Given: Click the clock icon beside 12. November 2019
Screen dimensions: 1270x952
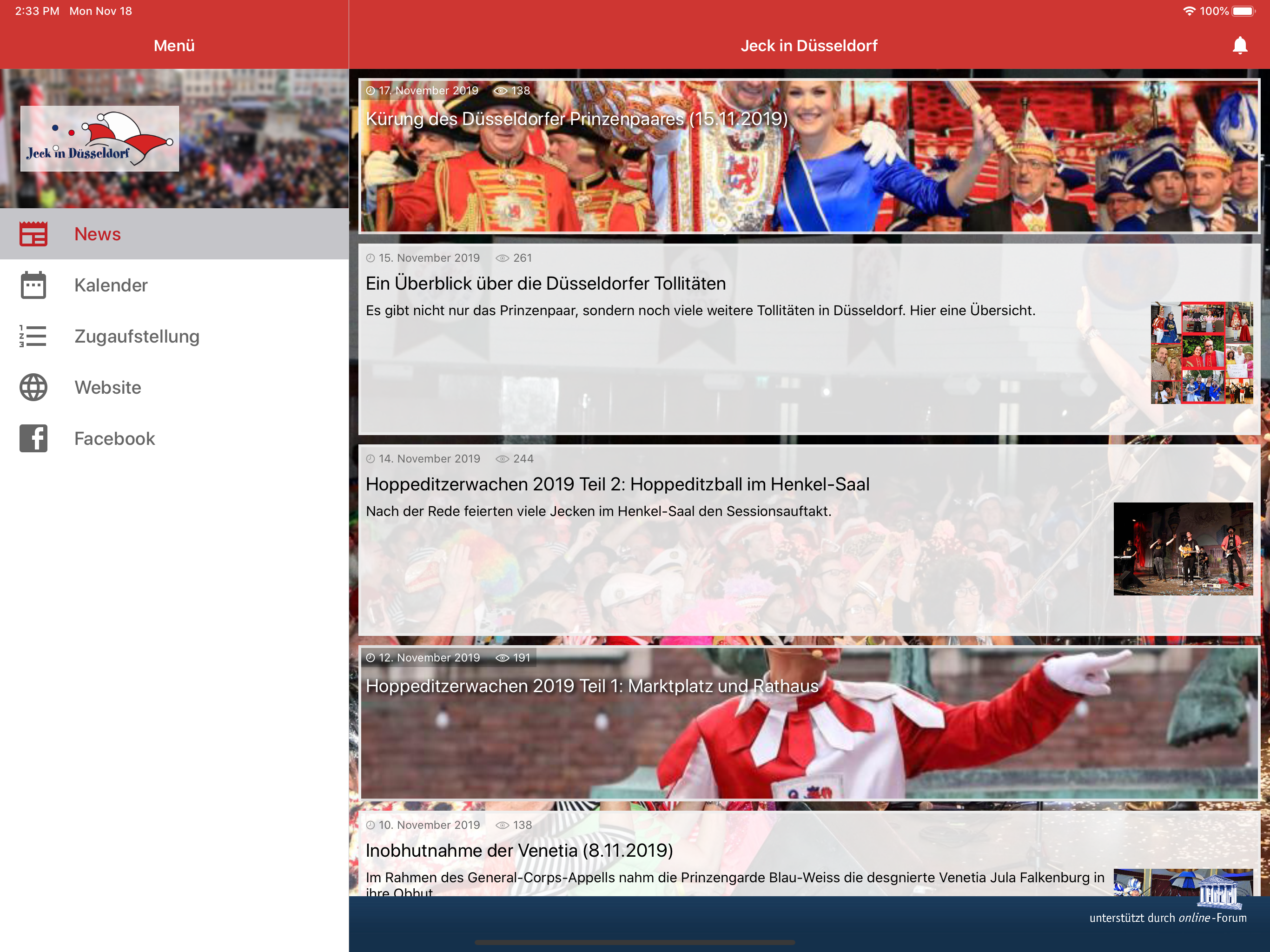Looking at the screenshot, I should (370, 657).
